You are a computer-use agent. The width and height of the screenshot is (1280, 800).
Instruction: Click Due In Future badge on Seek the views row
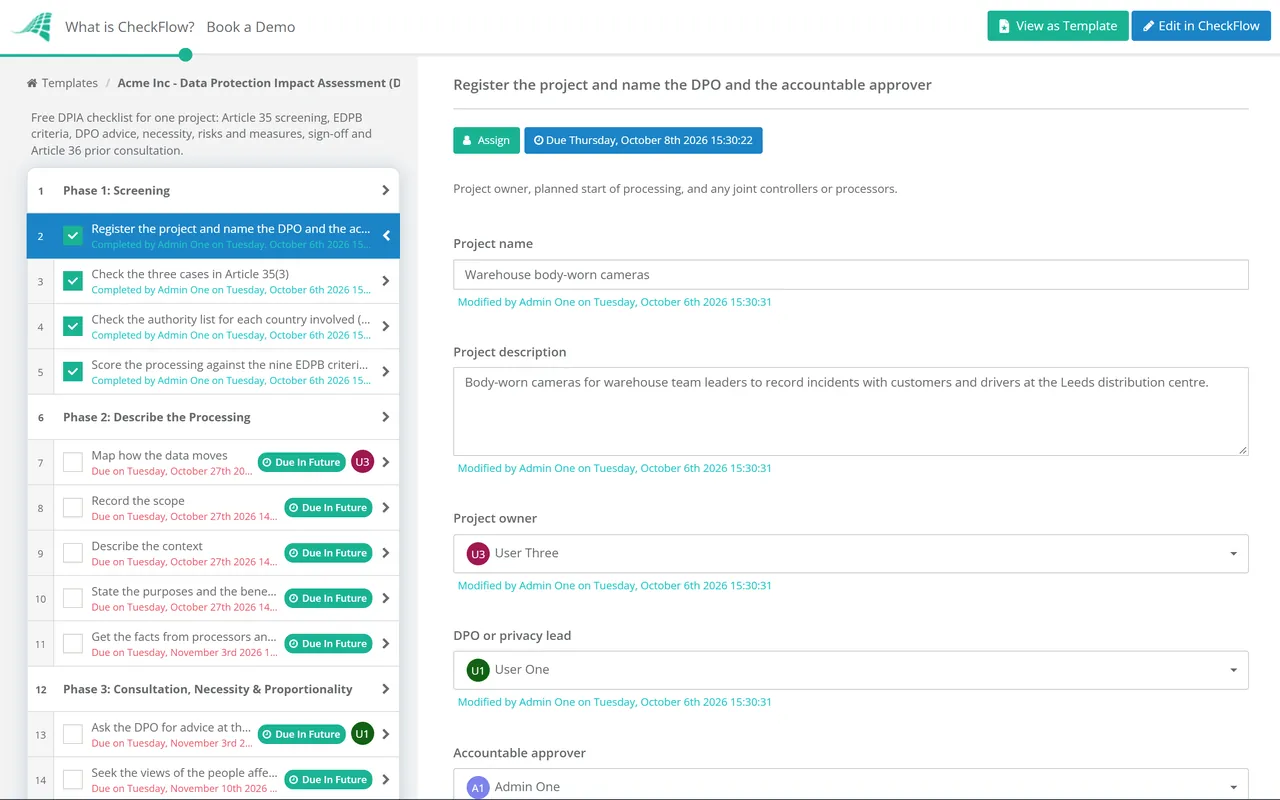click(x=328, y=780)
